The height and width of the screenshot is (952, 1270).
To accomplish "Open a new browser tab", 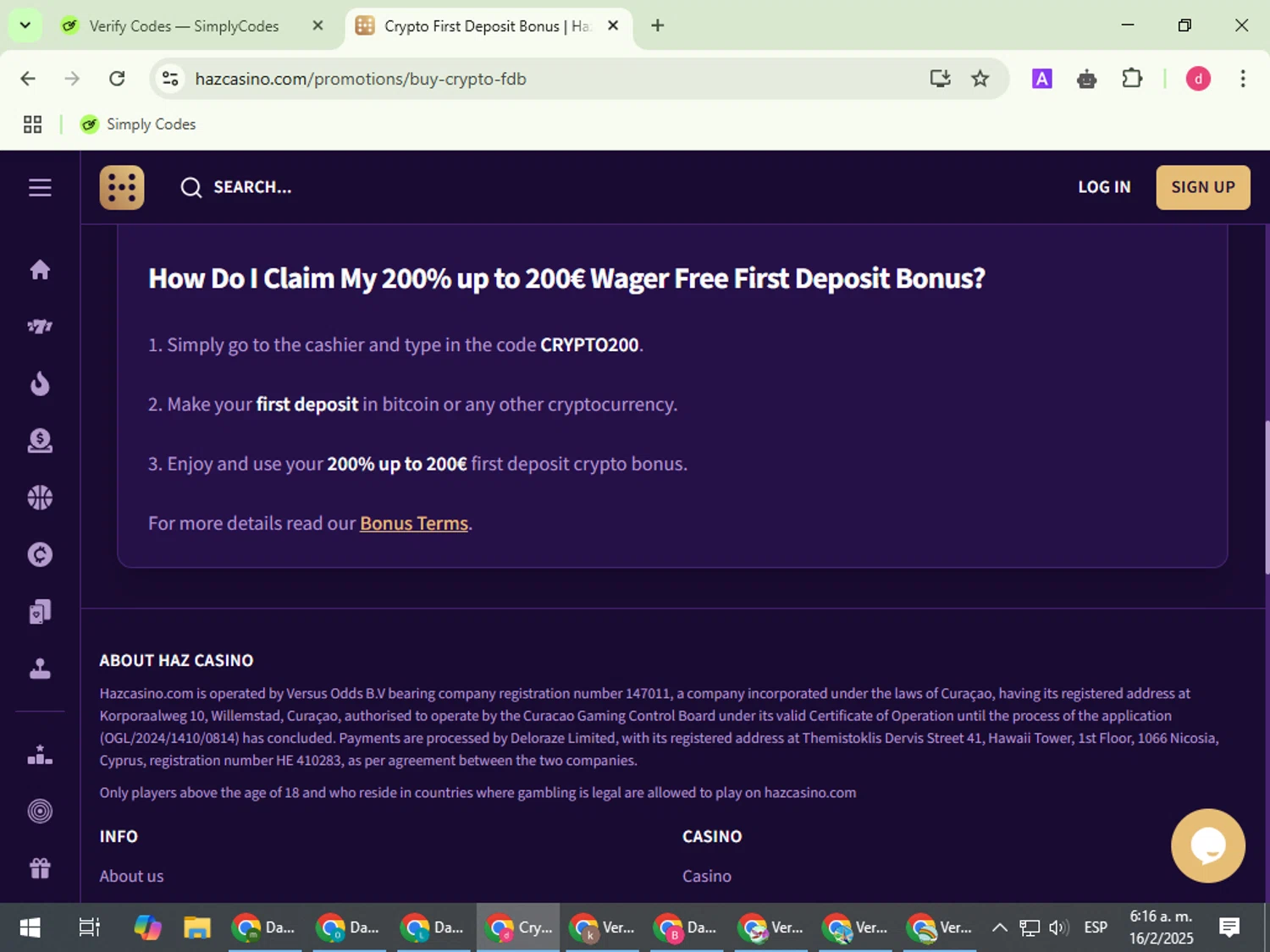I will point(658,25).
